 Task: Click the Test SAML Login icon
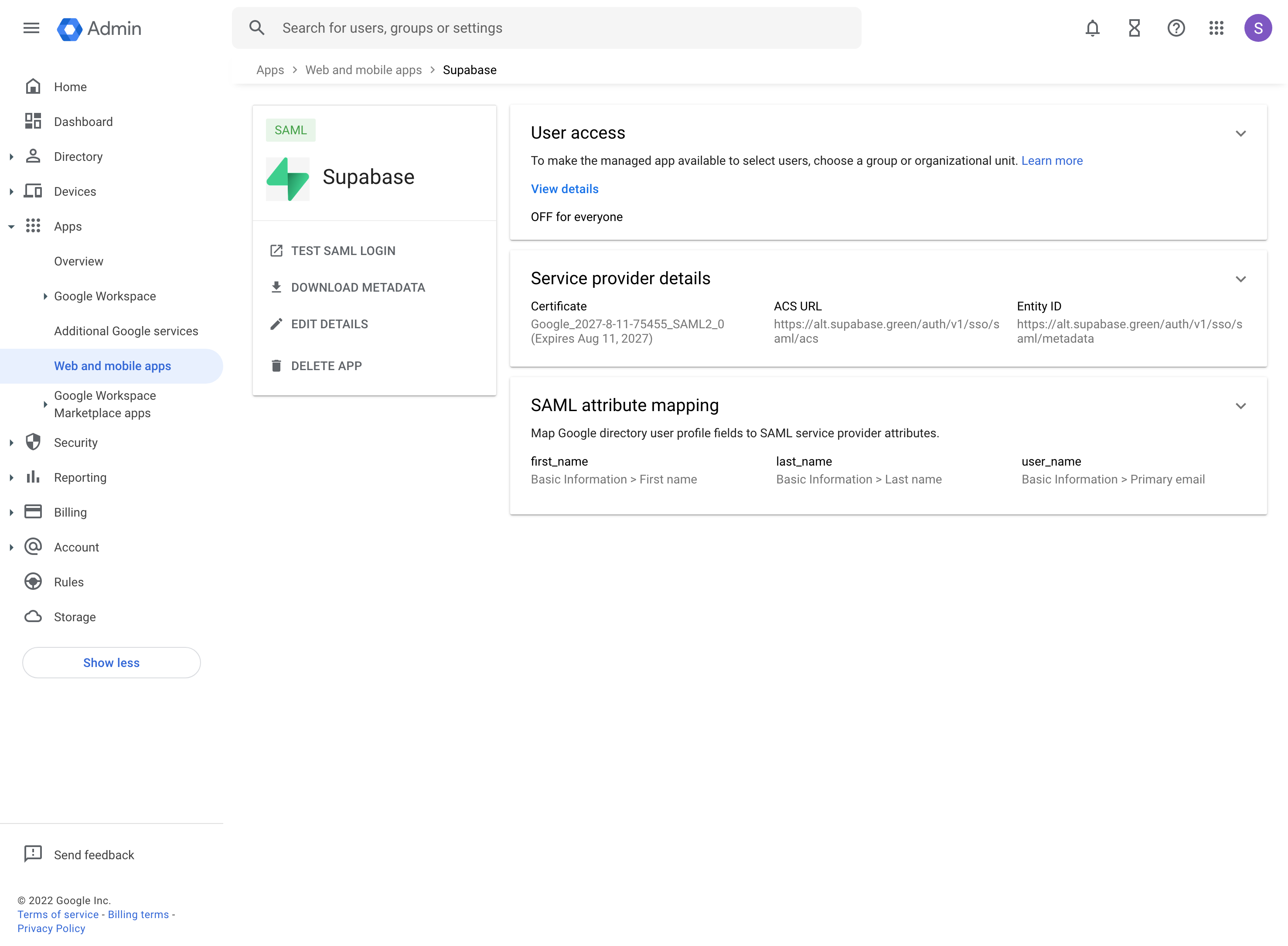(x=277, y=250)
